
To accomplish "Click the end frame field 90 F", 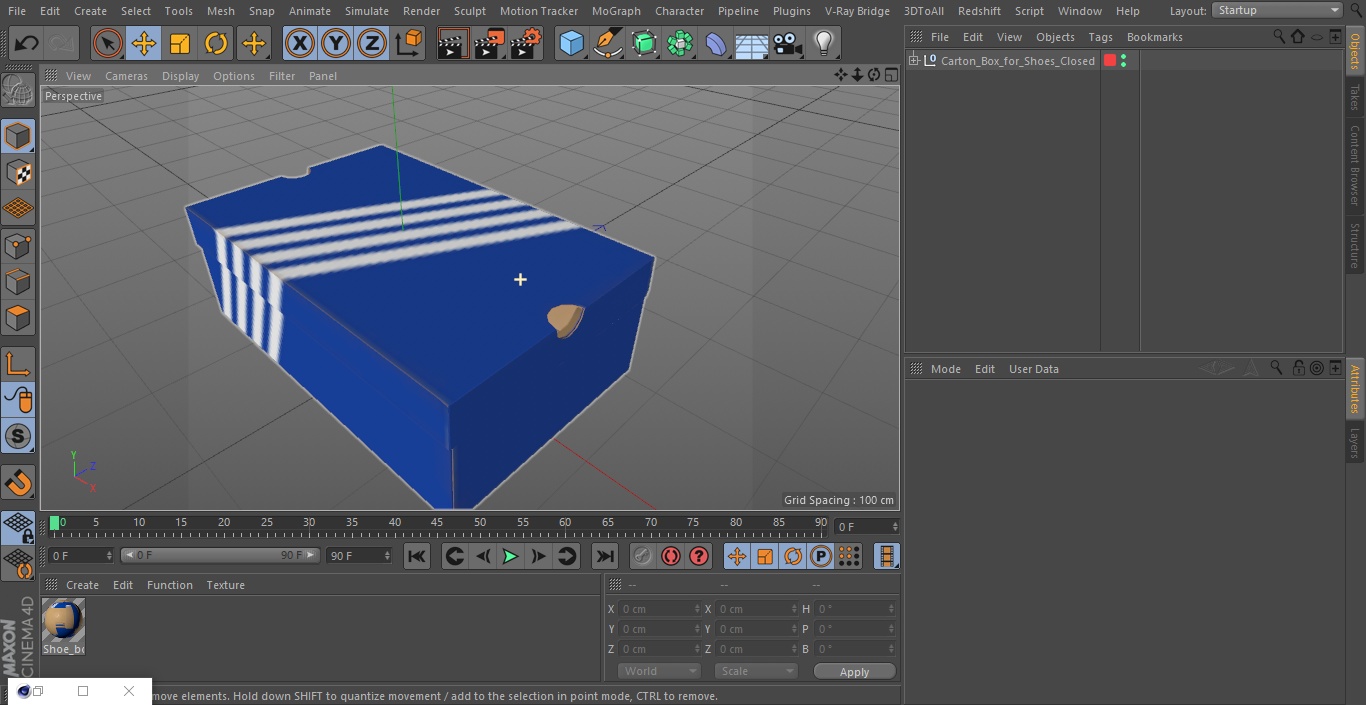I will point(358,555).
